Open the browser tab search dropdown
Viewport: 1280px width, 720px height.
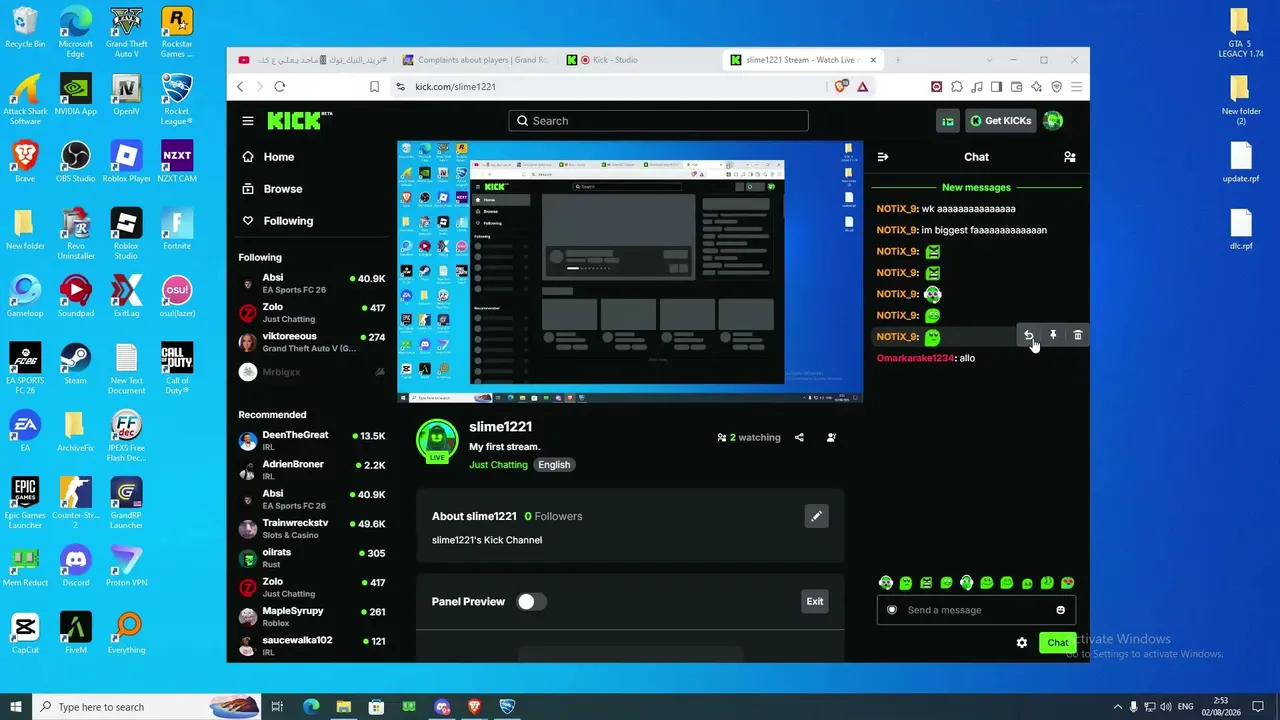pyautogui.click(x=990, y=60)
